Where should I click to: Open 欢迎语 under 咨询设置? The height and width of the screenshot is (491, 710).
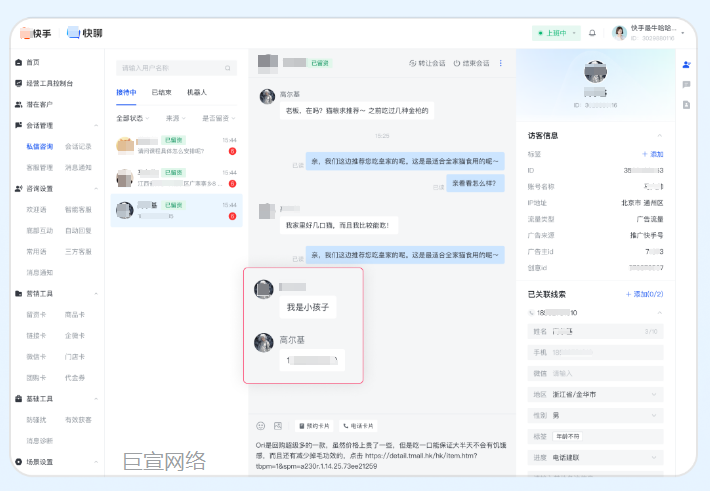coord(36,210)
